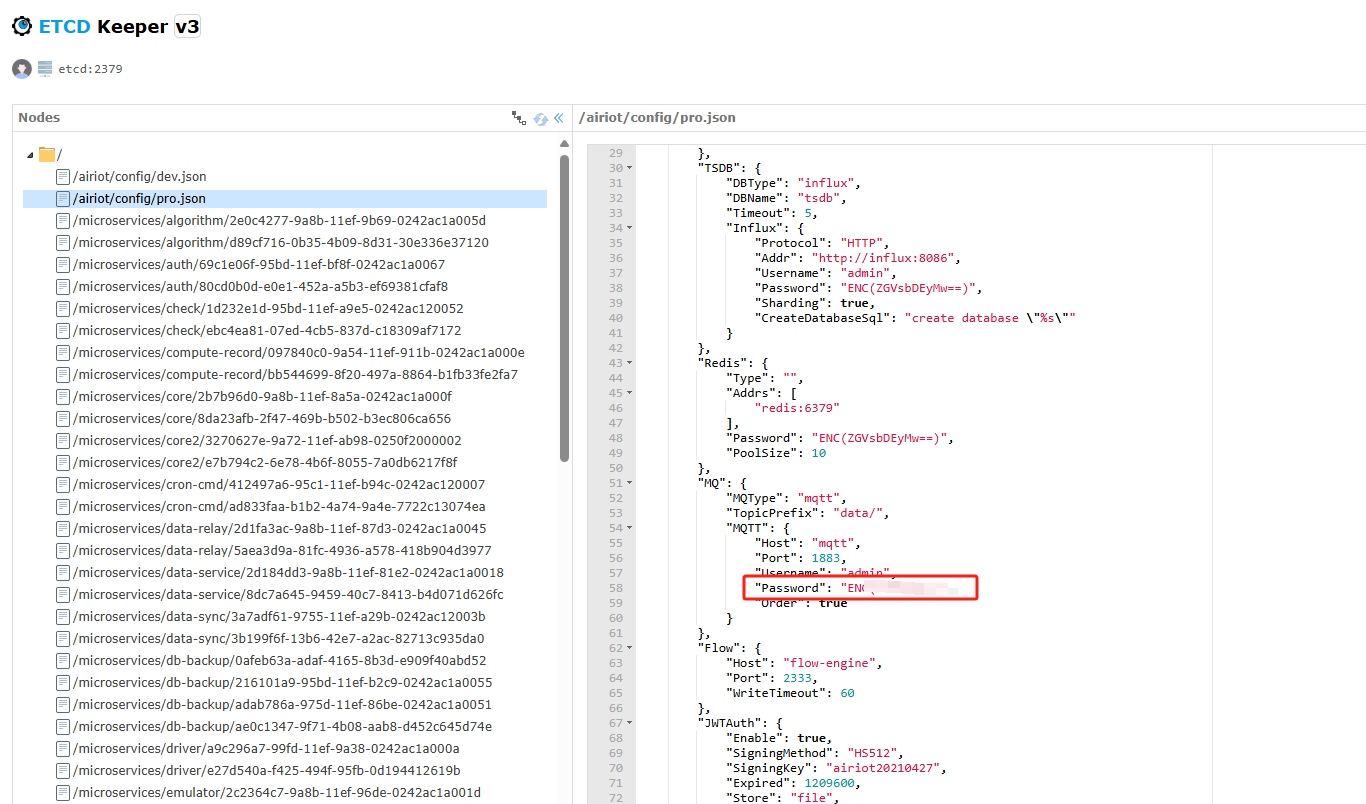
Task: Switch node view with tree mode icon
Action: (x=519, y=118)
